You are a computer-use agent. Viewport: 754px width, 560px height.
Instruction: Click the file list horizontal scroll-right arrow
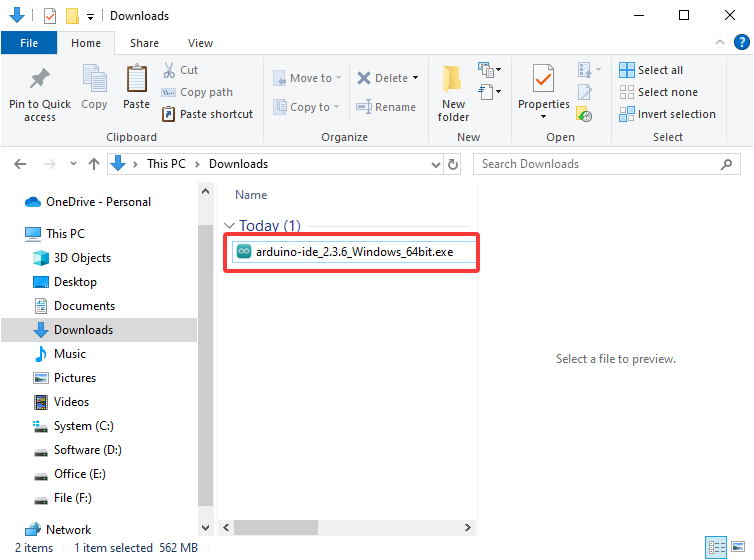[467, 527]
